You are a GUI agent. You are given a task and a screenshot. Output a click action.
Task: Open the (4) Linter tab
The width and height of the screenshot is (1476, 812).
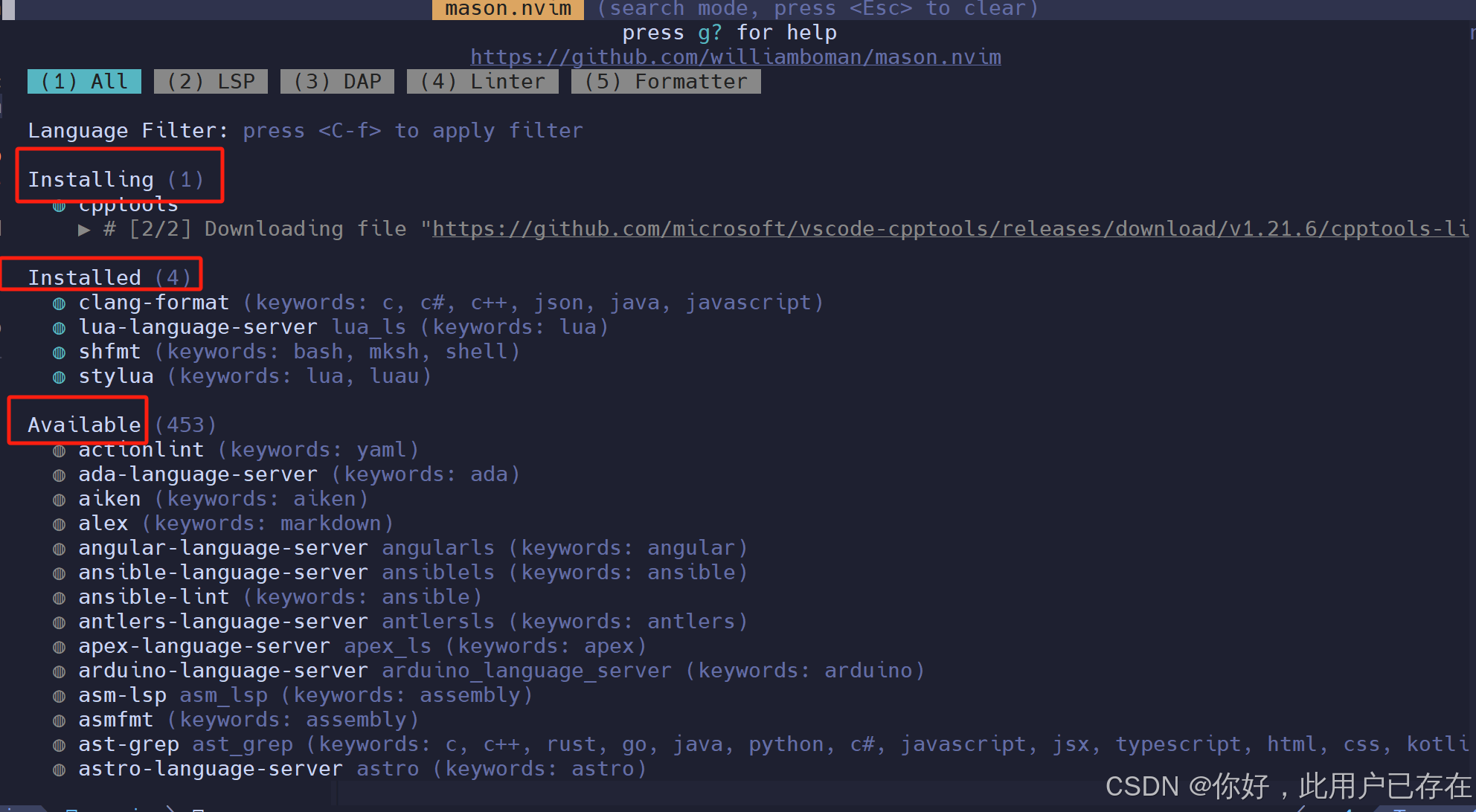click(482, 82)
